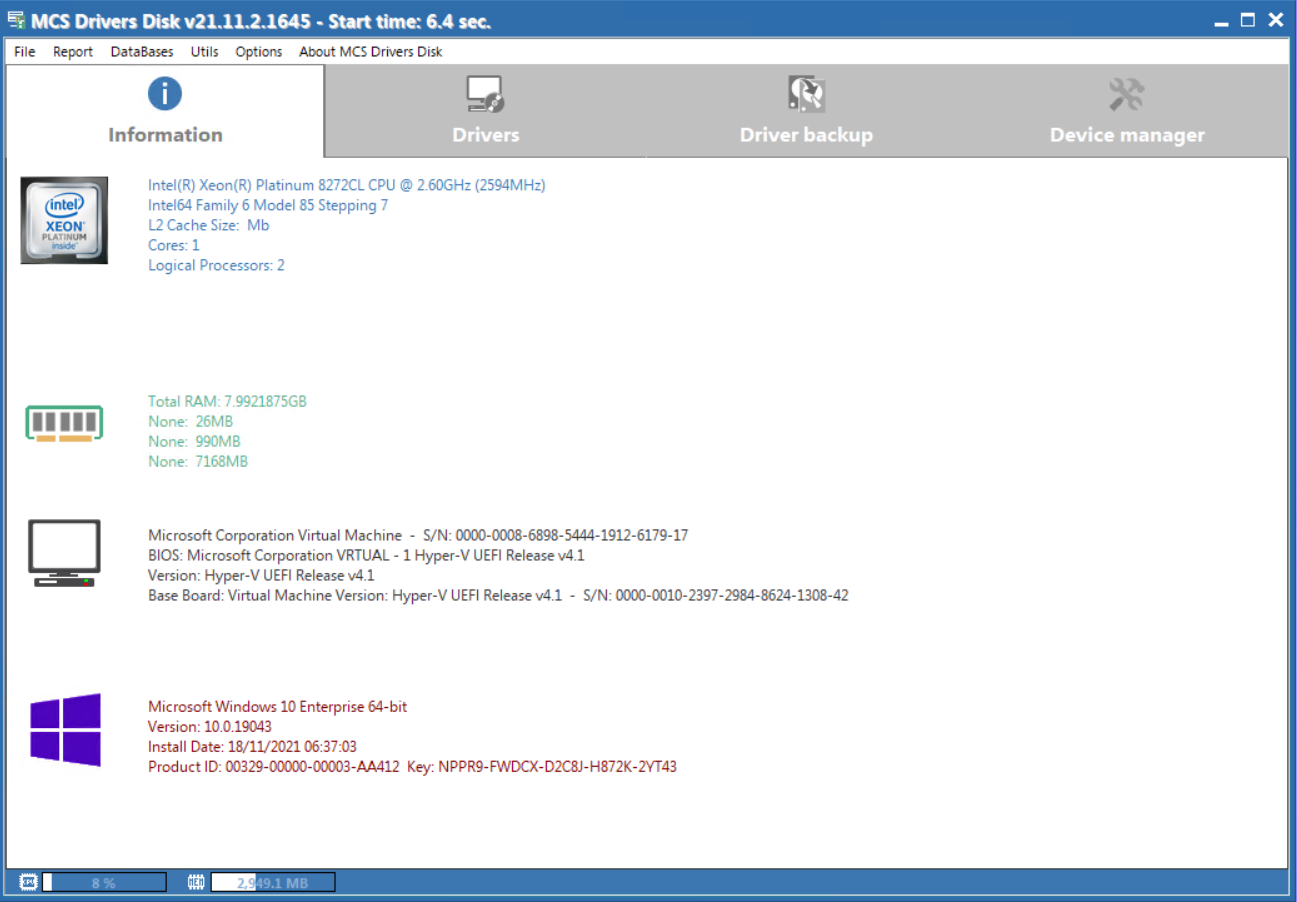Click the CPU chip icon in status bar

point(28,882)
